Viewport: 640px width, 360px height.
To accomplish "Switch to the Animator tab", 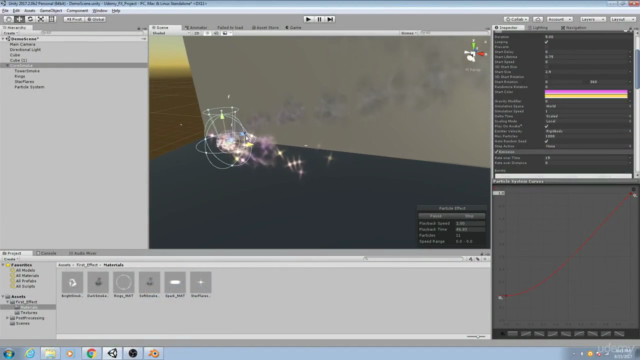I will coord(196,27).
